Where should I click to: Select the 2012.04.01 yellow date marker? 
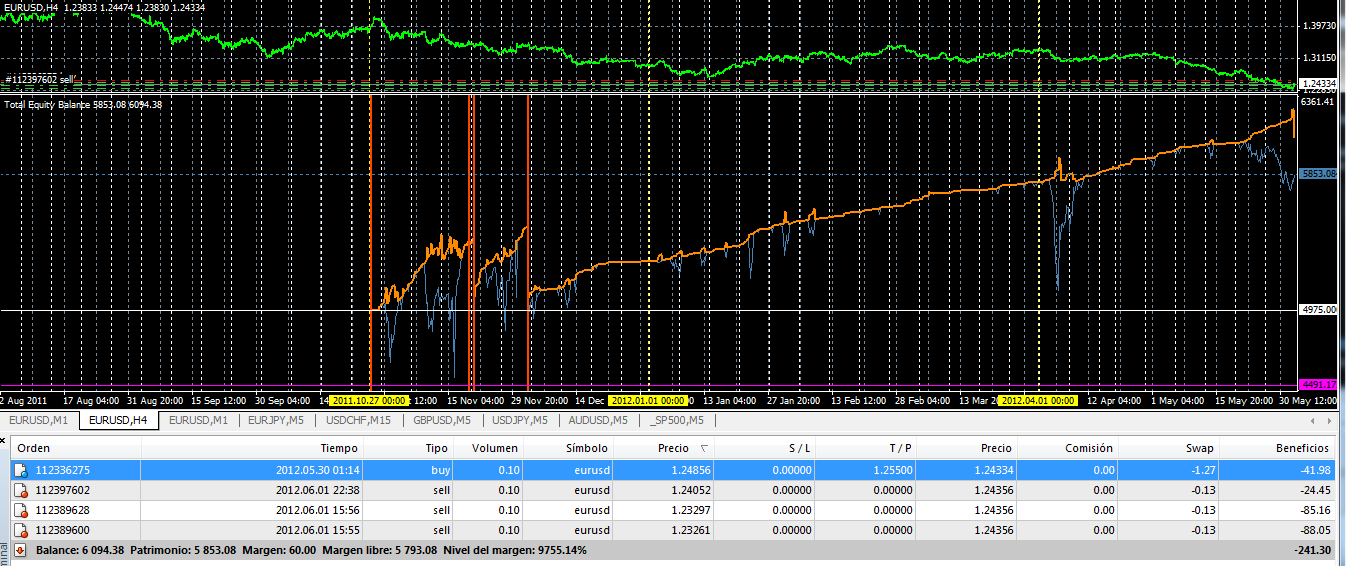click(1038, 401)
